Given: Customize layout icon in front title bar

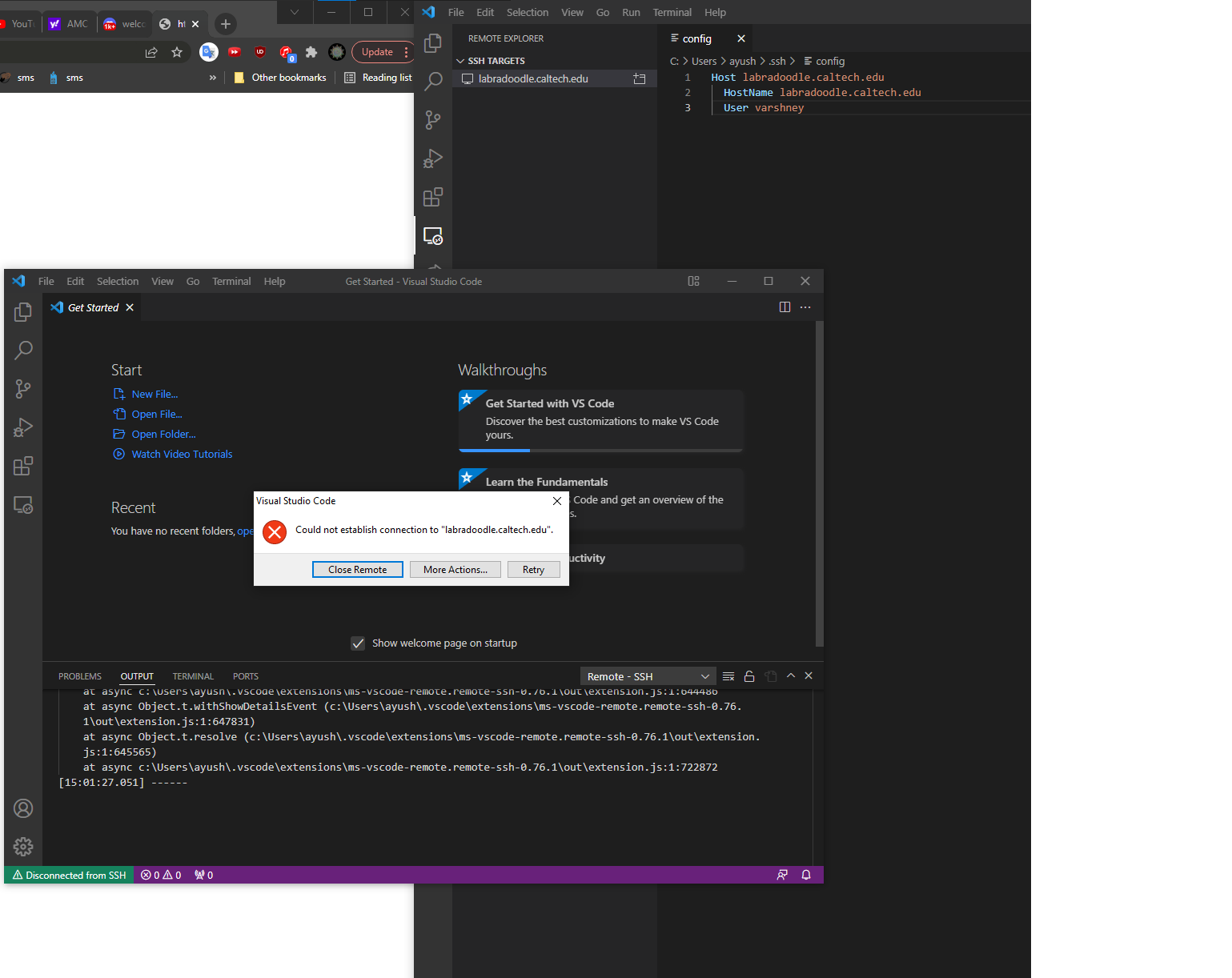Looking at the screenshot, I should pyautogui.click(x=694, y=281).
